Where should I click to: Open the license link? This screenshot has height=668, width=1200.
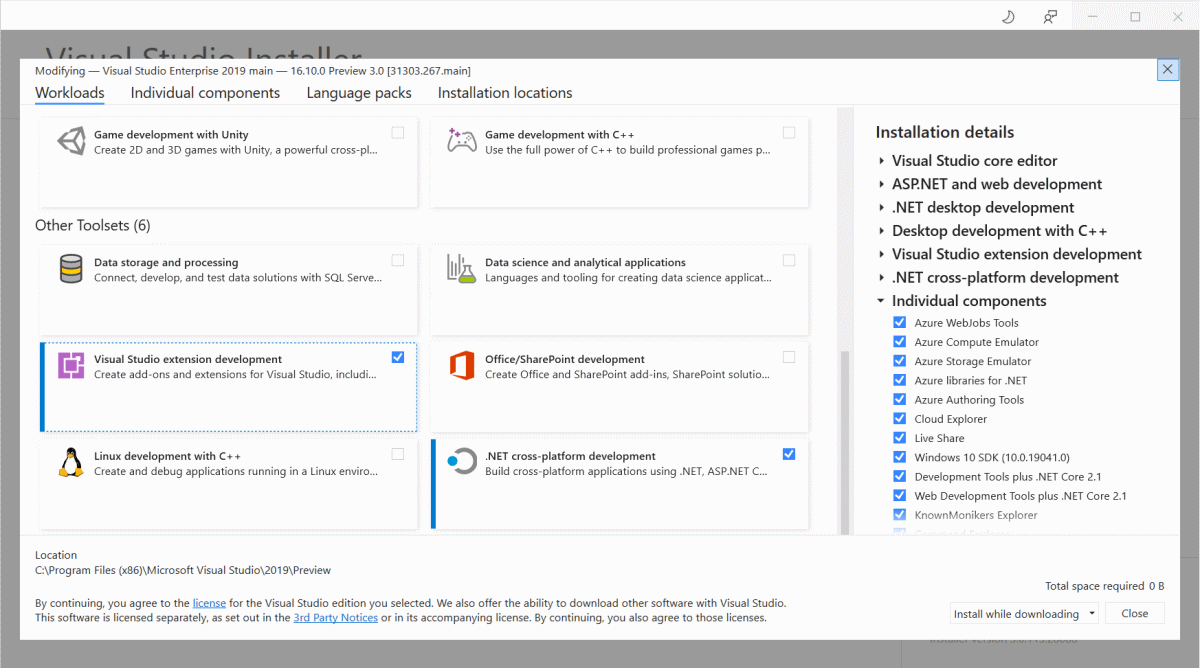[206, 602]
